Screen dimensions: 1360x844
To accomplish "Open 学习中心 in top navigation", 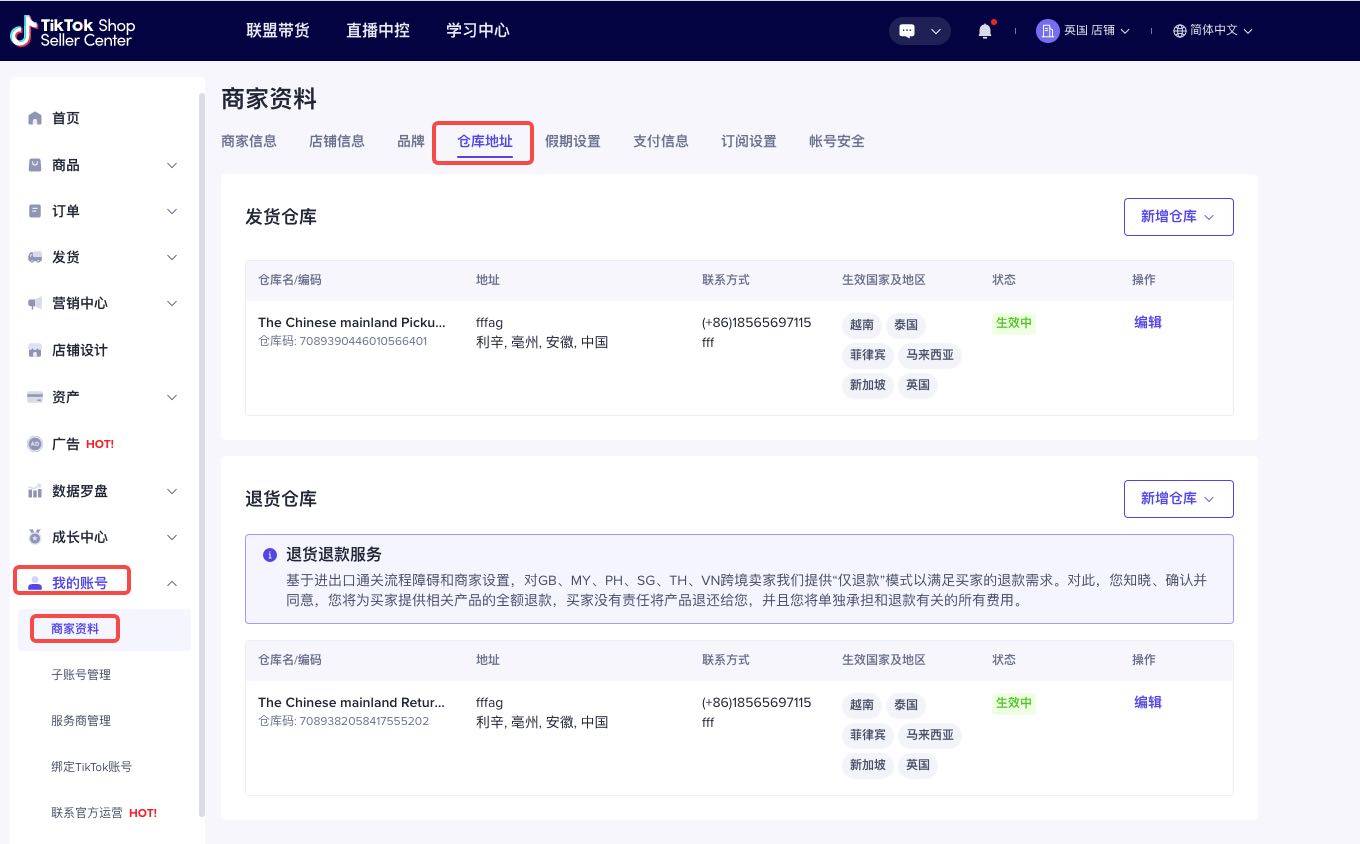I will coord(478,31).
